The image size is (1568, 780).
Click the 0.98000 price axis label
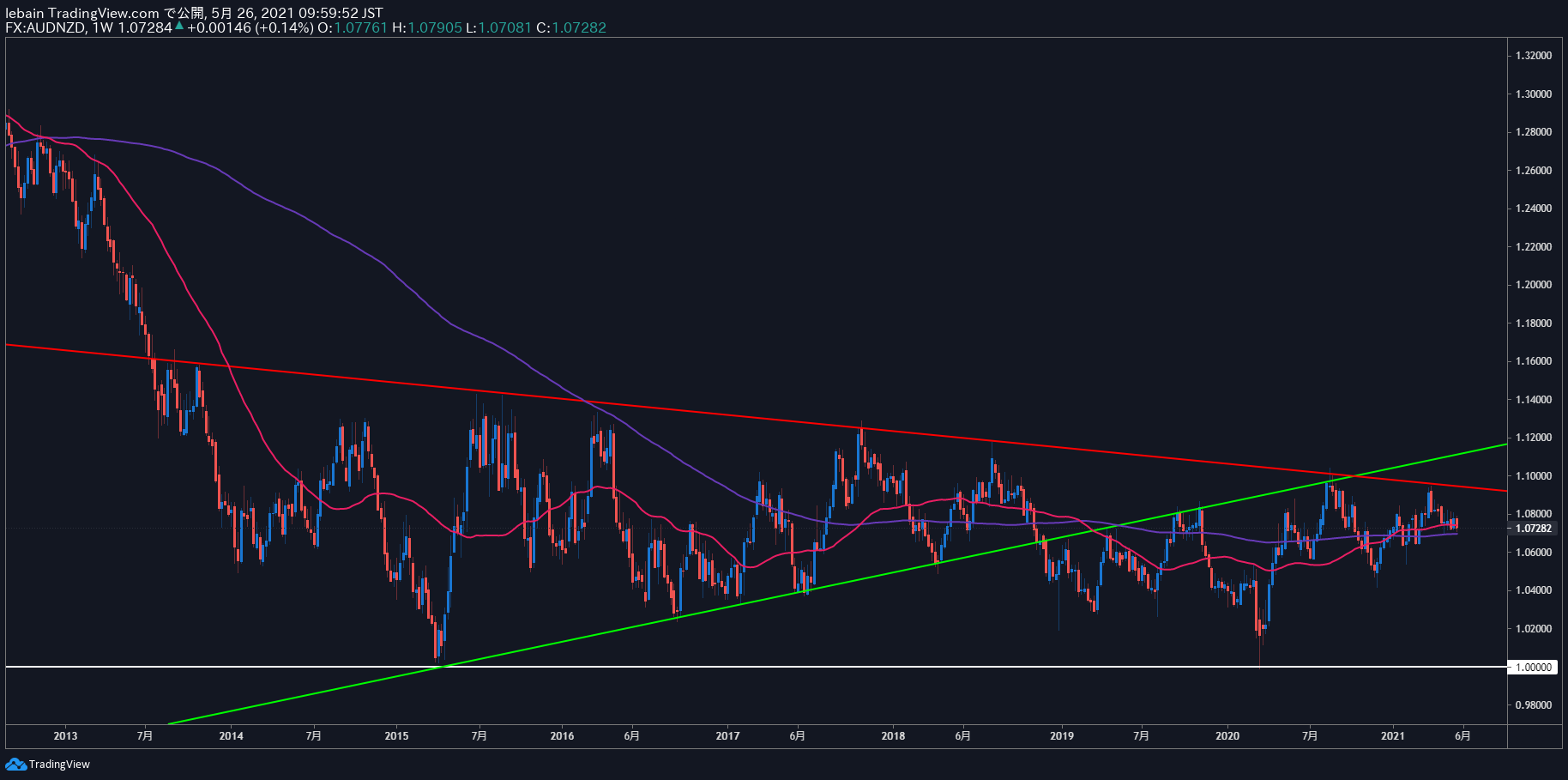click(x=1534, y=704)
